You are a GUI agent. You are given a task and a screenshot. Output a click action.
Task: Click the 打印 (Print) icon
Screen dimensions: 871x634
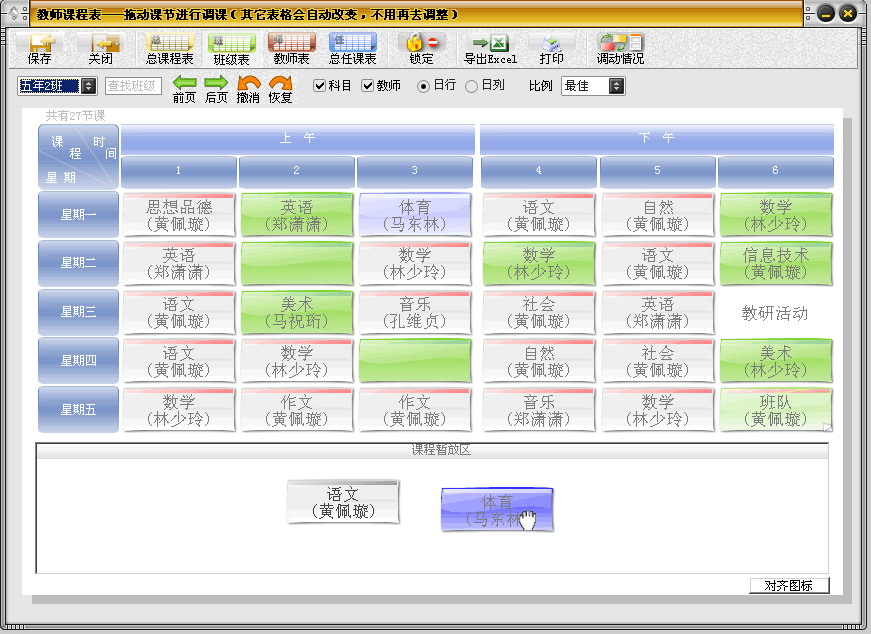[x=551, y=48]
